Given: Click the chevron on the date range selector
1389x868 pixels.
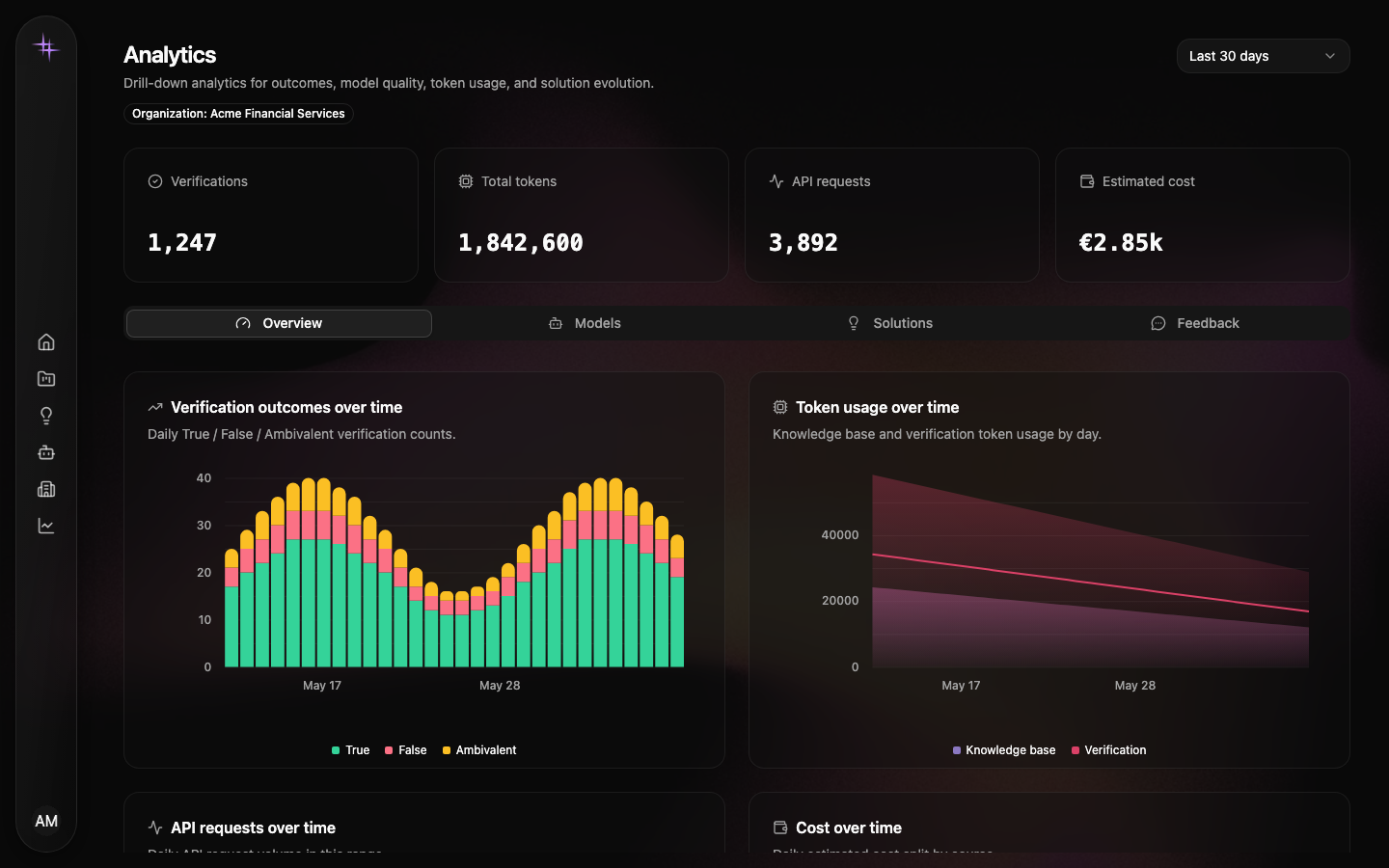Looking at the screenshot, I should point(1330,56).
